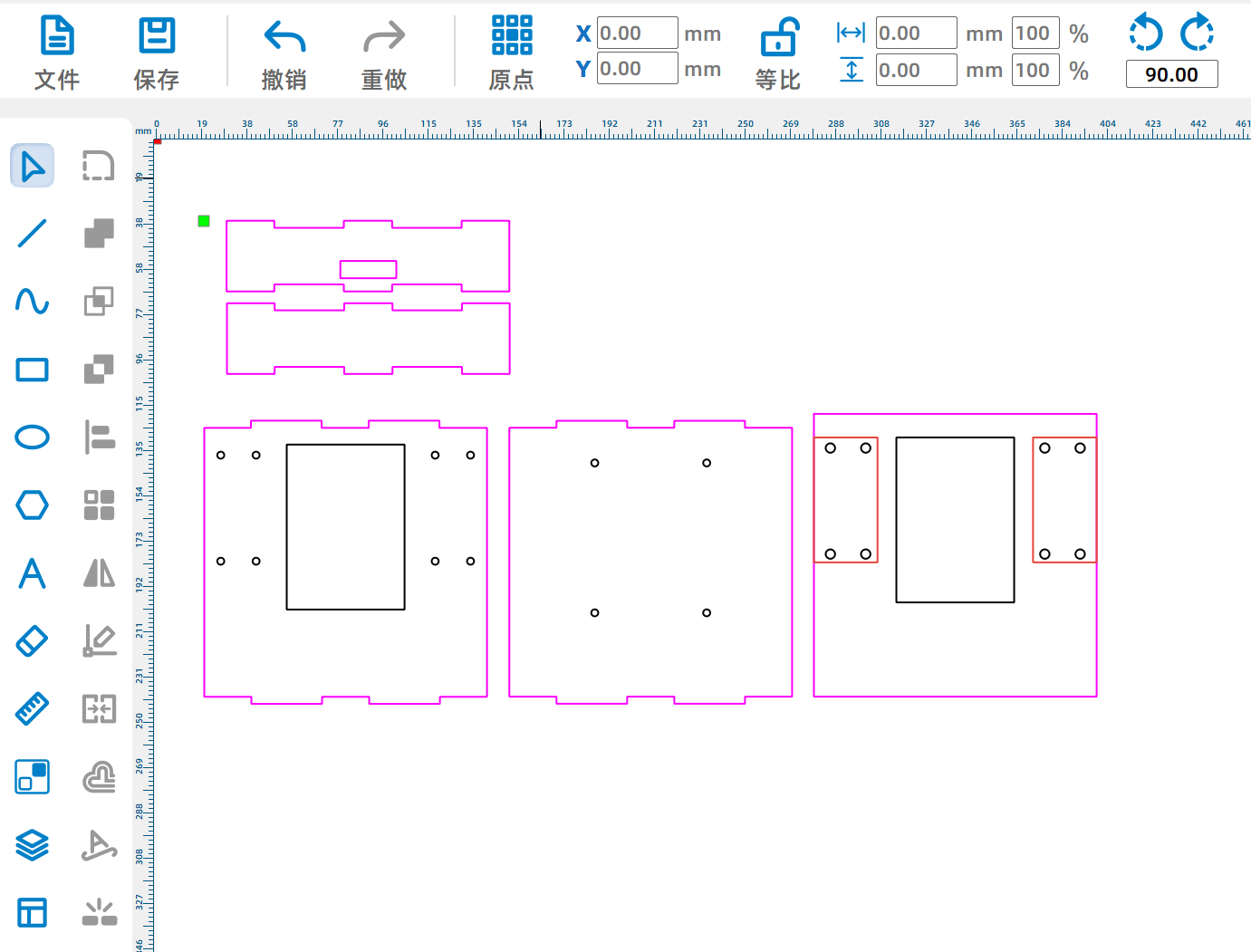Click the green square marker on canvas
This screenshot has width=1251, height=952.
click(x=204, y=221)
